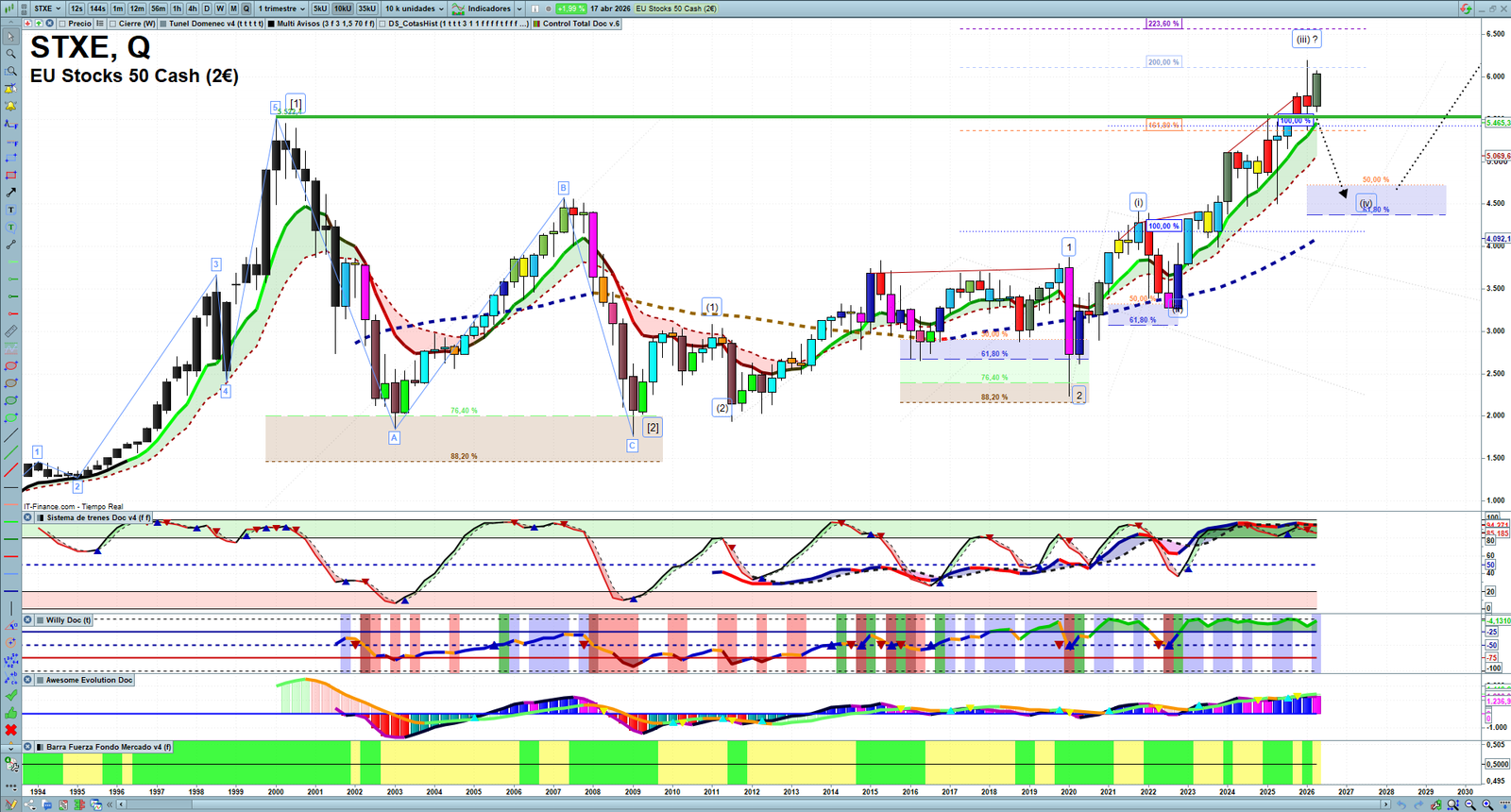
Task: Select the Q quarterly timeframe tab
Action: [x=246, y=8]
